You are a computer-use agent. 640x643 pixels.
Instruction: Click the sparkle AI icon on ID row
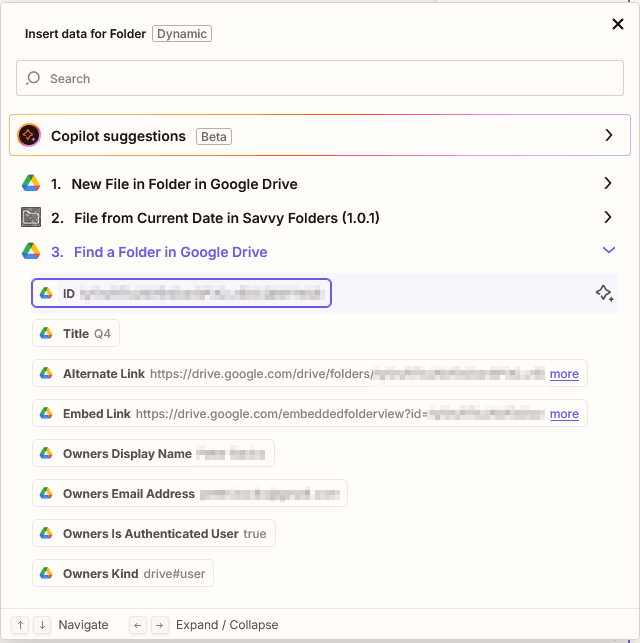(604, 293)
